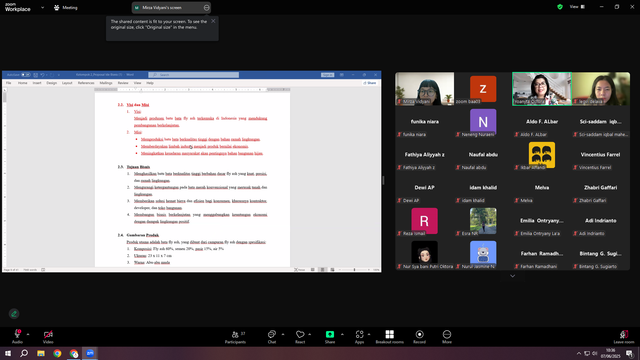The image size is (640, 360).
Task: Click Zhabri Gaffari participant name
Action: pyautogui.click(x=600, y=188)
